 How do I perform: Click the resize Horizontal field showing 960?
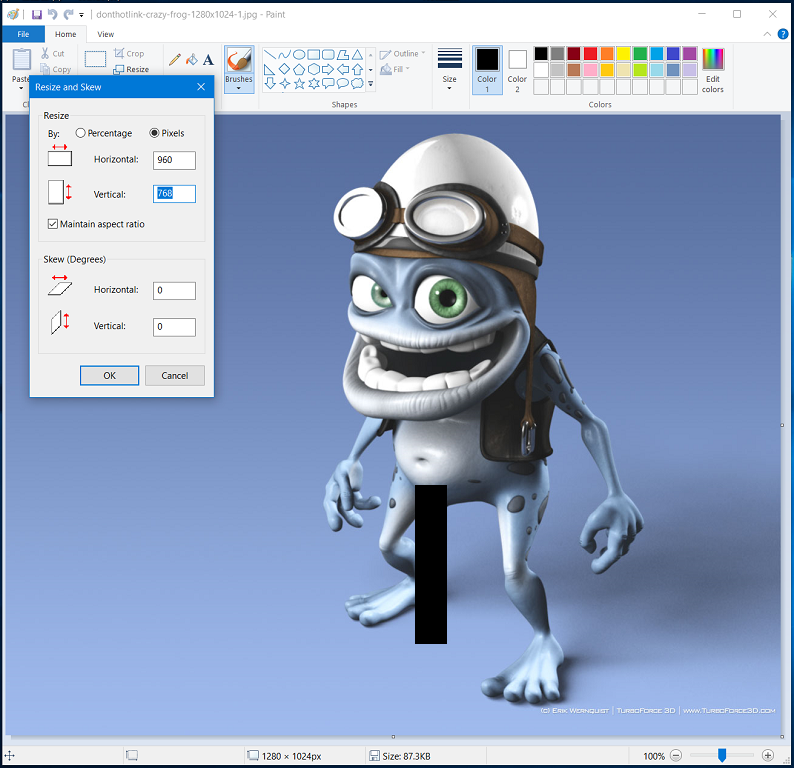pos(174,160)
